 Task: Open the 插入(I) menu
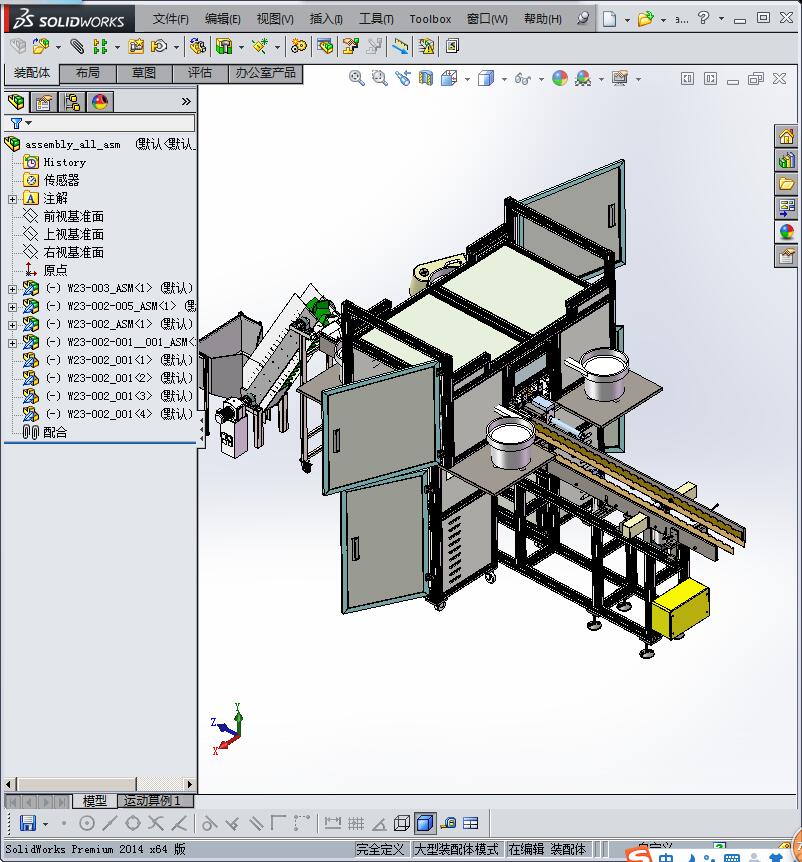326,19
